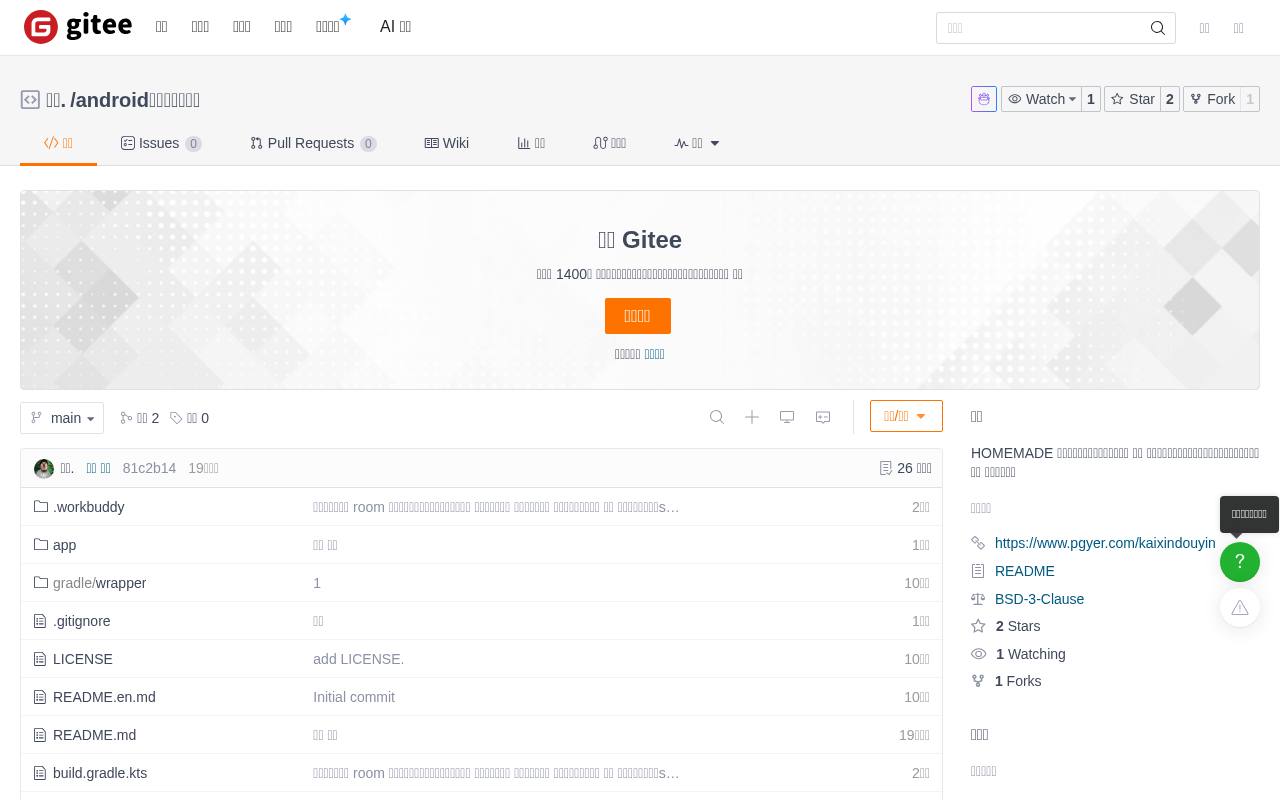Open the README.md file
Image resolution: width=1280 pixels, height=800 pixels.
(x=94, y=735)
